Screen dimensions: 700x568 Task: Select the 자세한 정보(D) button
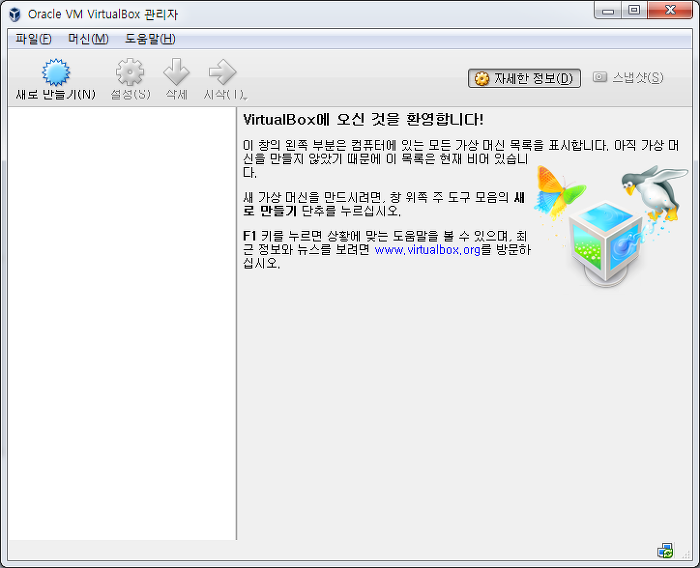524,78
